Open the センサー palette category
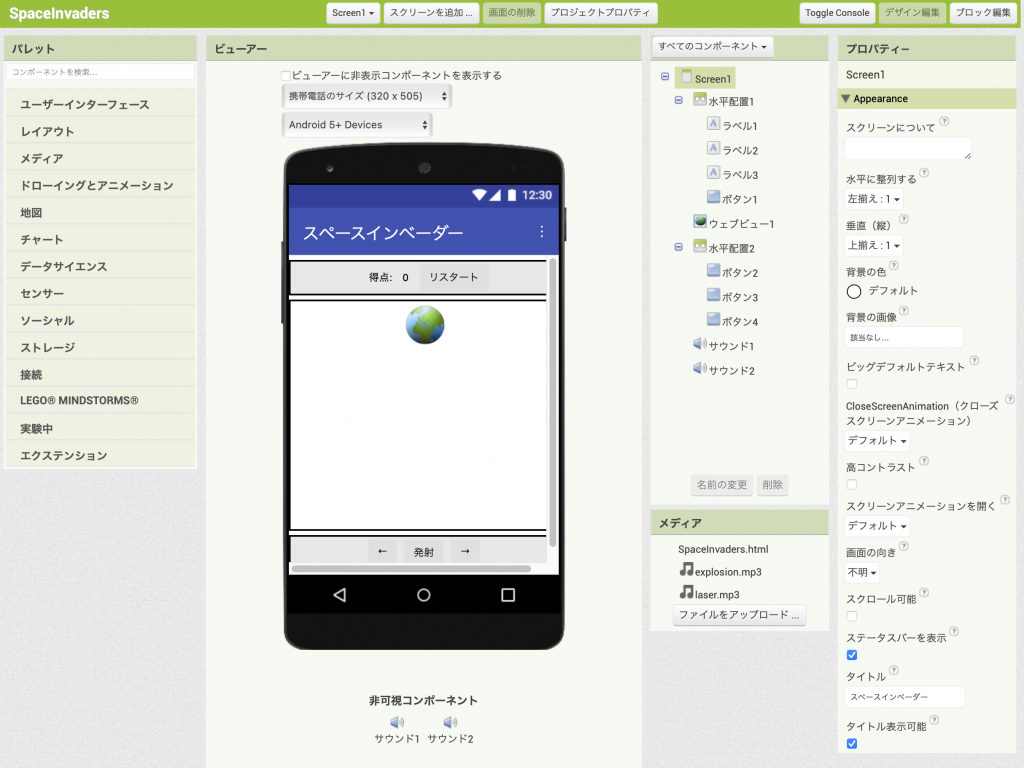1024x768 pixels. click(42, 294)
